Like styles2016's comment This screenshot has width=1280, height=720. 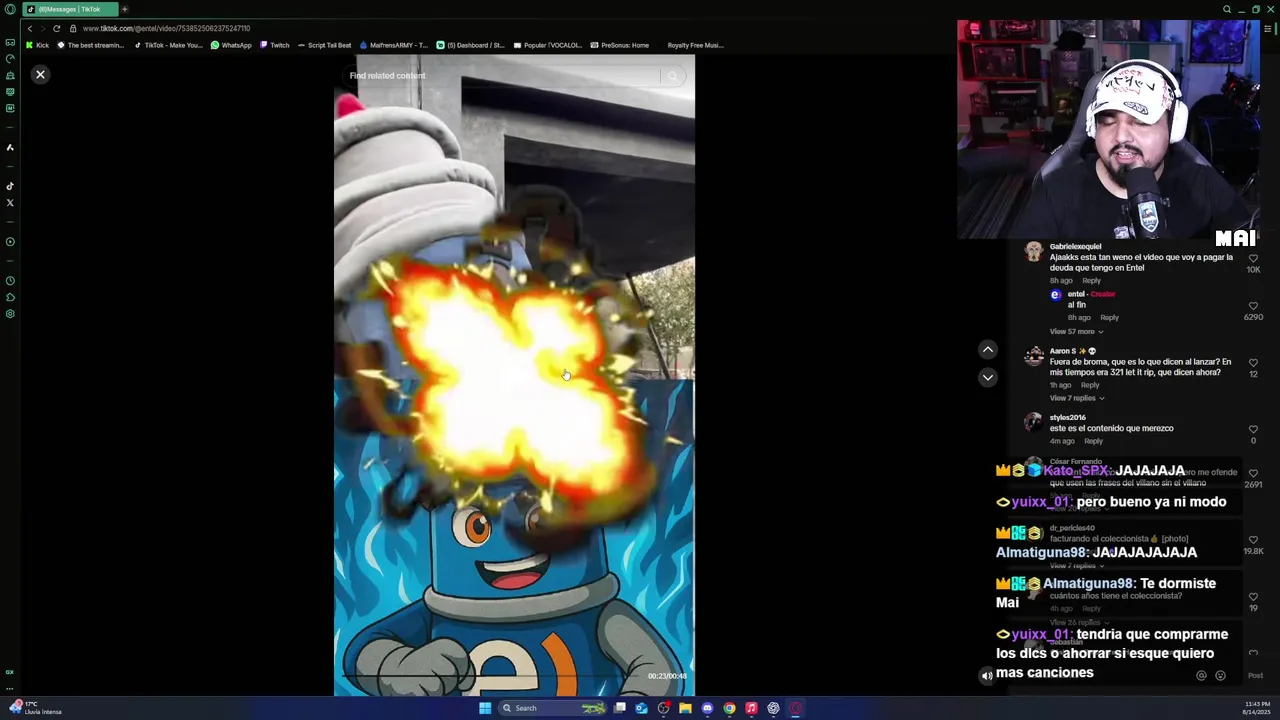(1253, 429)
